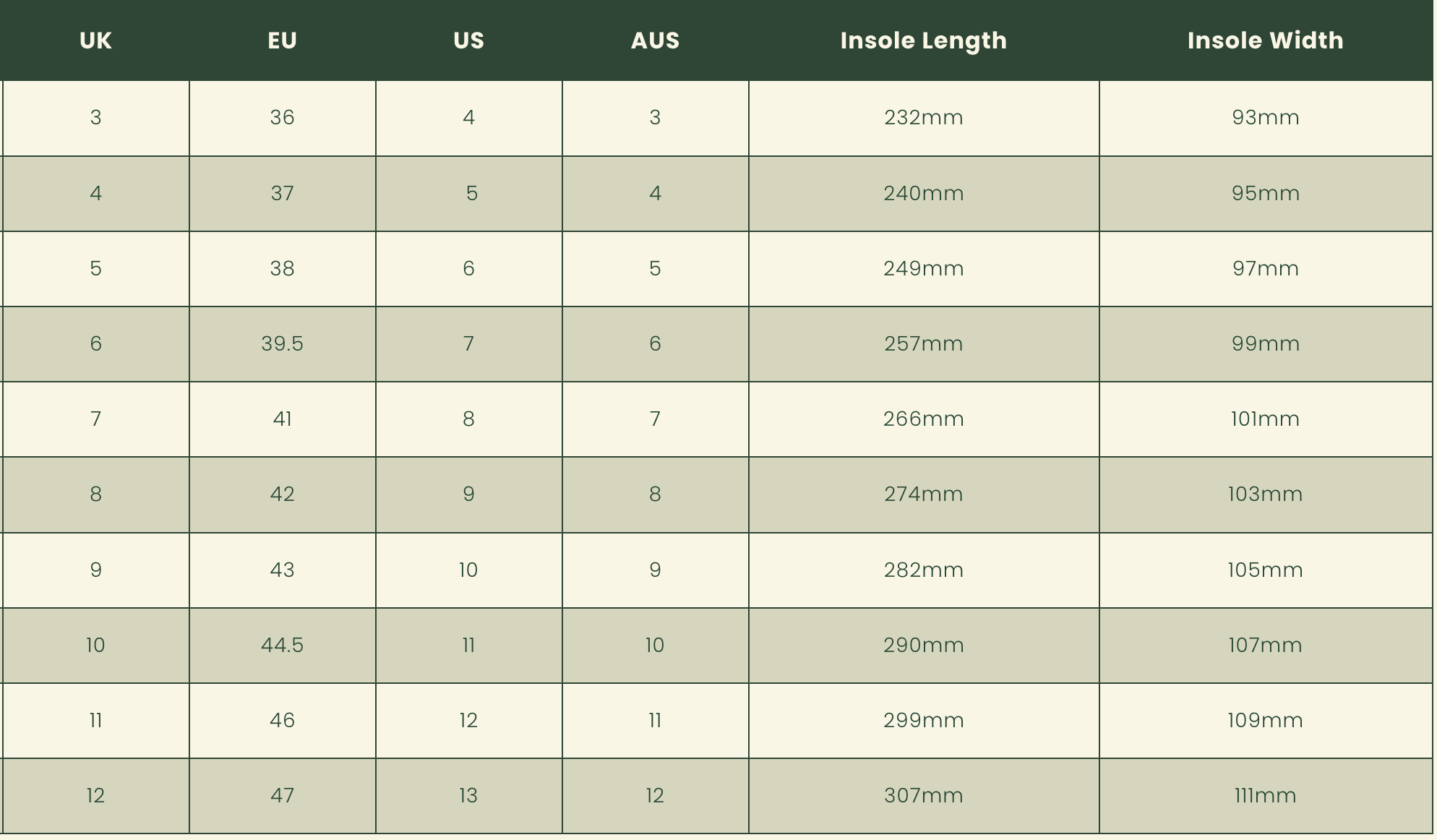This screenshot has width=1437, height=840.
Task: Click the 111mm insole width cell
Action: tap(1265, 796)
